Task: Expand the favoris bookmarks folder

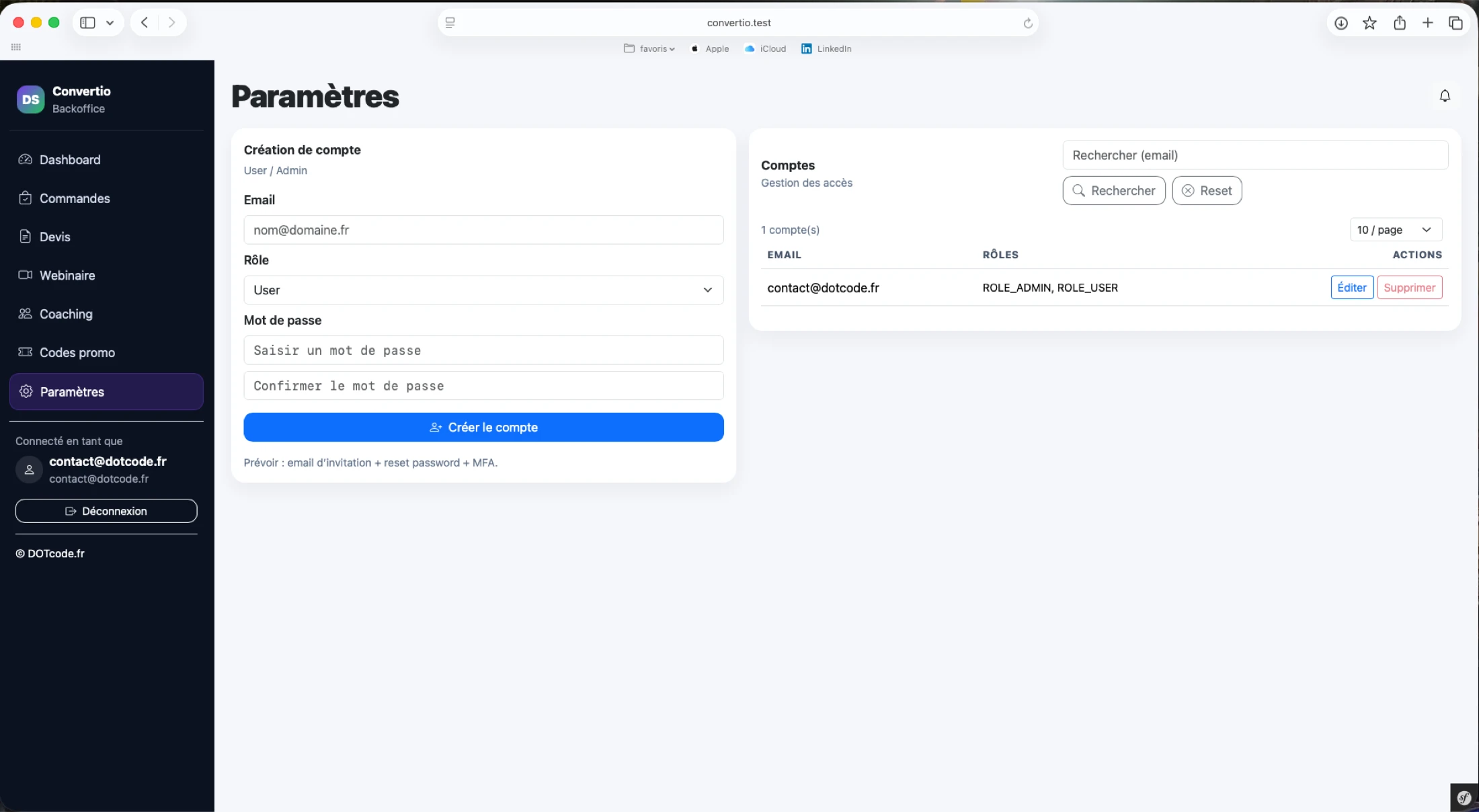Action: (x=649, y=48)
